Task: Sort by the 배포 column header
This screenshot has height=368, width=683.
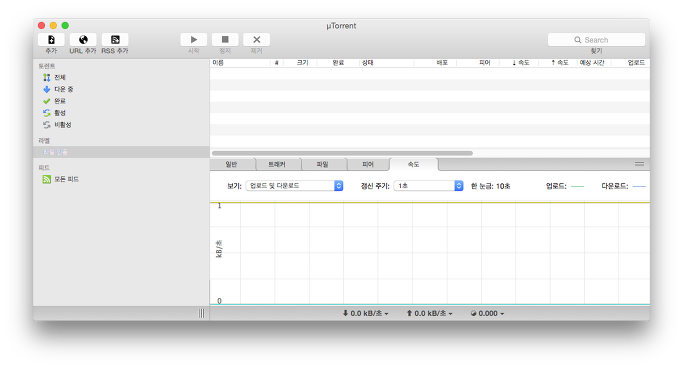Action: click(435, 63)
